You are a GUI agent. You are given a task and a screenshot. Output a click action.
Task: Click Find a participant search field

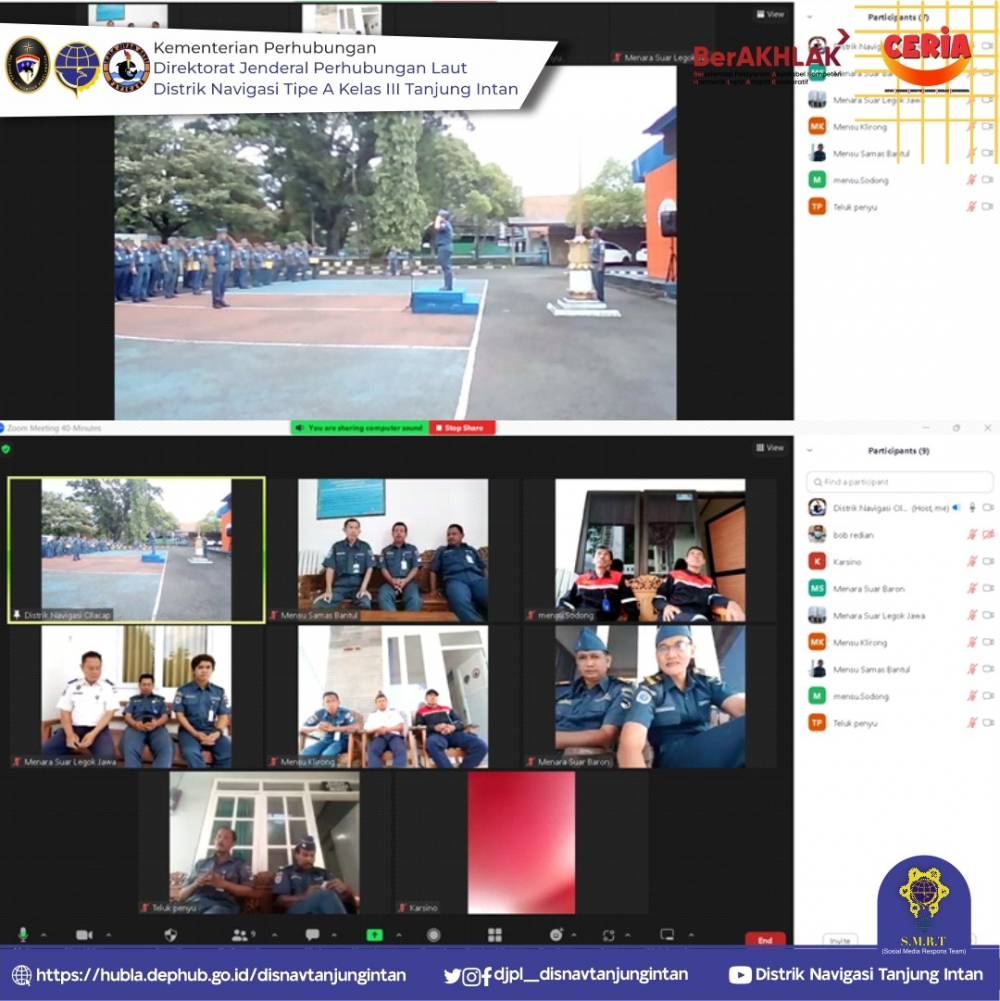click(899, 482)
